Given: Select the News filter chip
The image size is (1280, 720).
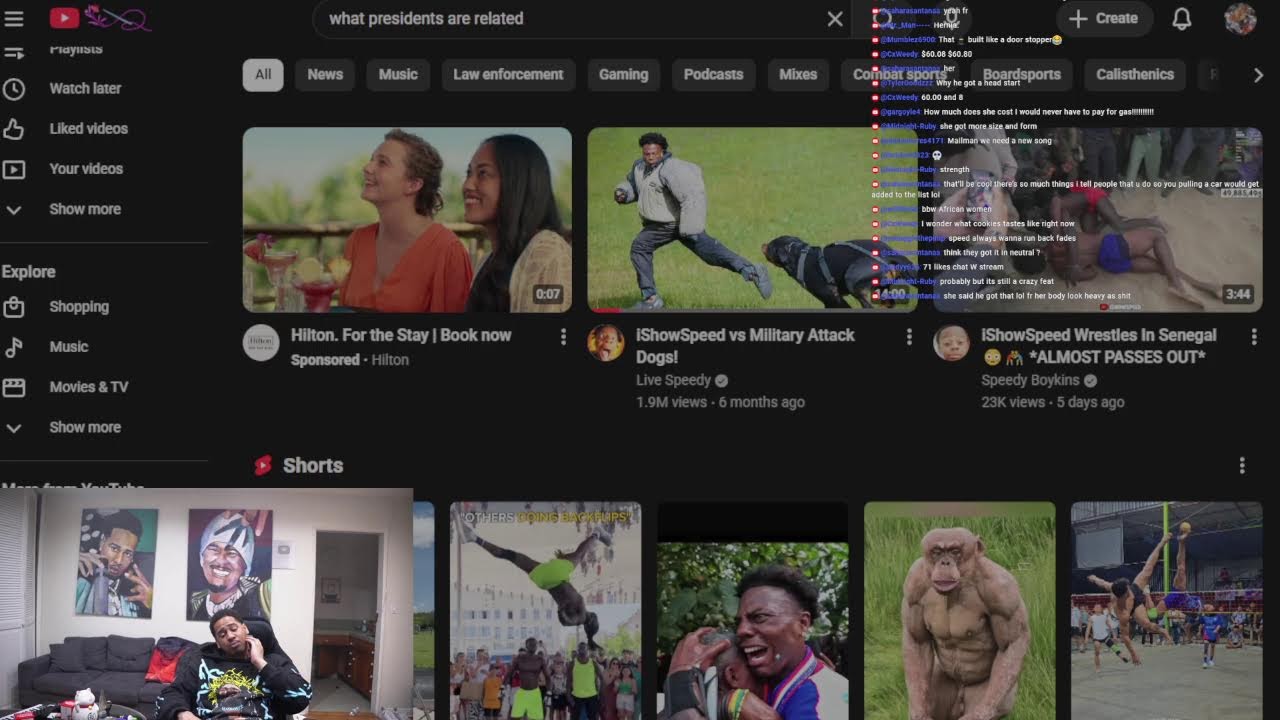Looking at the screenshot, I should 325,74.
